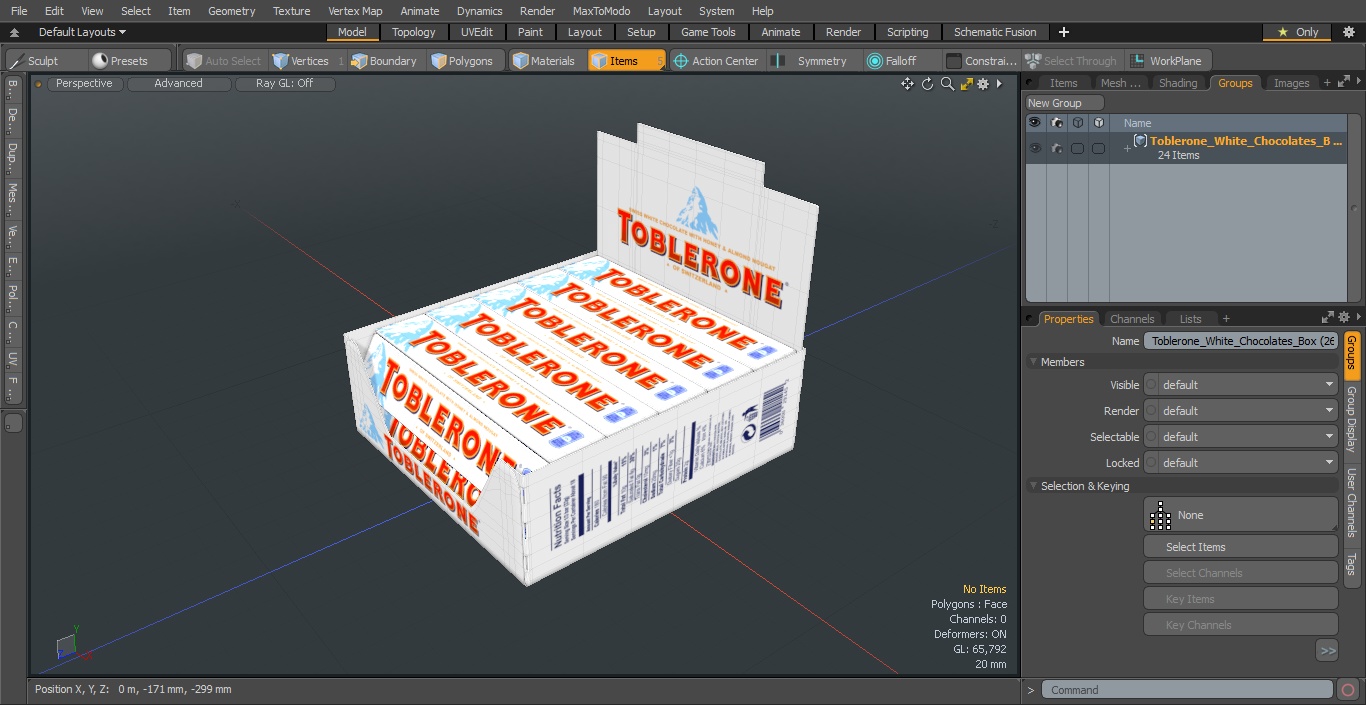This screenshot has height=705, width=1366.
Task: Click the New Group button
Action: click(1064, 103)
